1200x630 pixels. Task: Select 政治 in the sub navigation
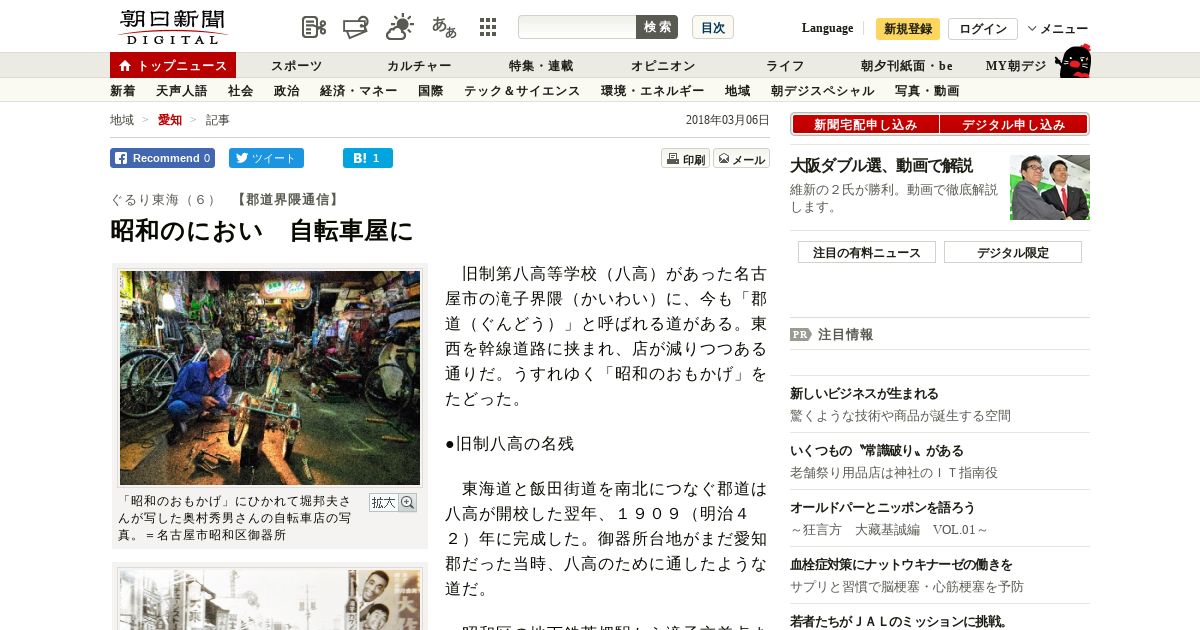(x=287, y=91)
